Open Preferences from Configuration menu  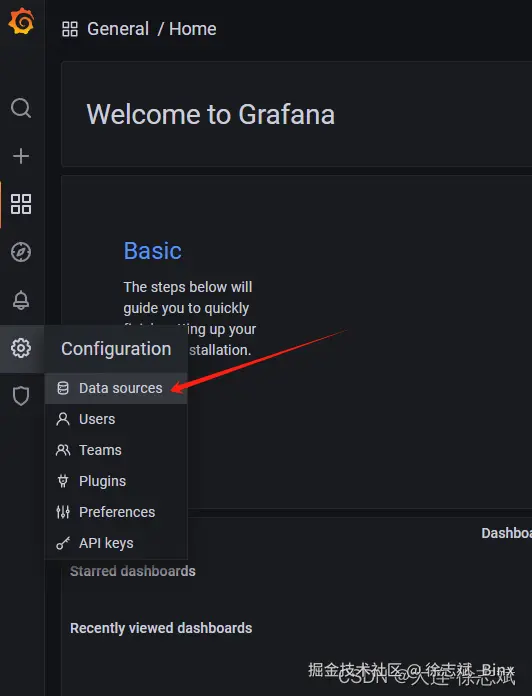click(x=116, y=512)
